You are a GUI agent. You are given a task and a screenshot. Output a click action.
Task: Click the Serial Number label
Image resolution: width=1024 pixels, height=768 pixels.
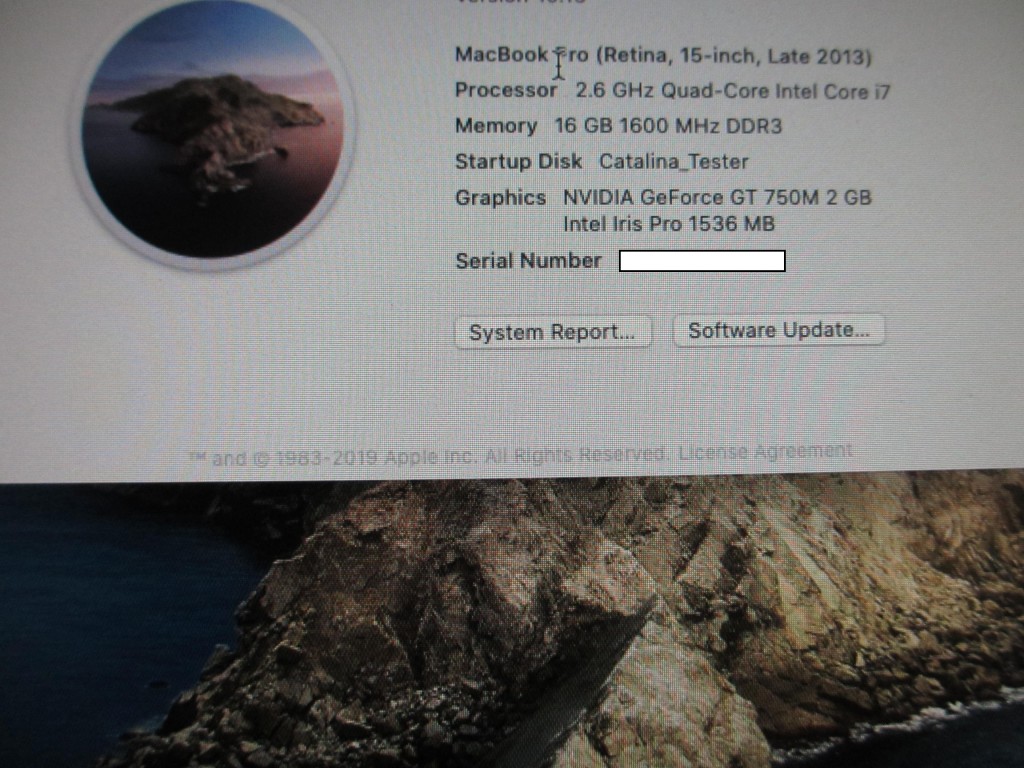[x=528, y=261]
